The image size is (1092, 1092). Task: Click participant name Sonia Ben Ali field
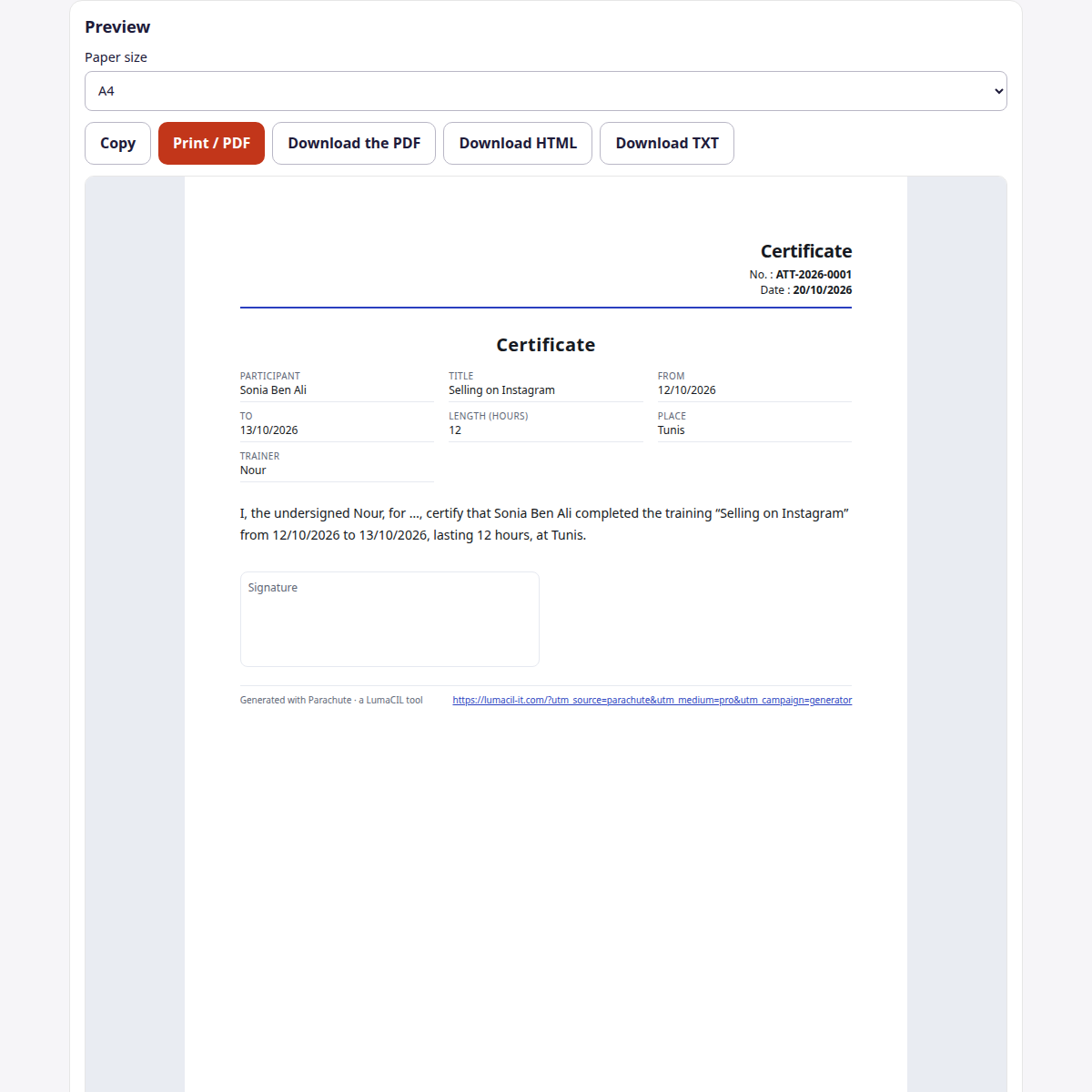(273, 389)
